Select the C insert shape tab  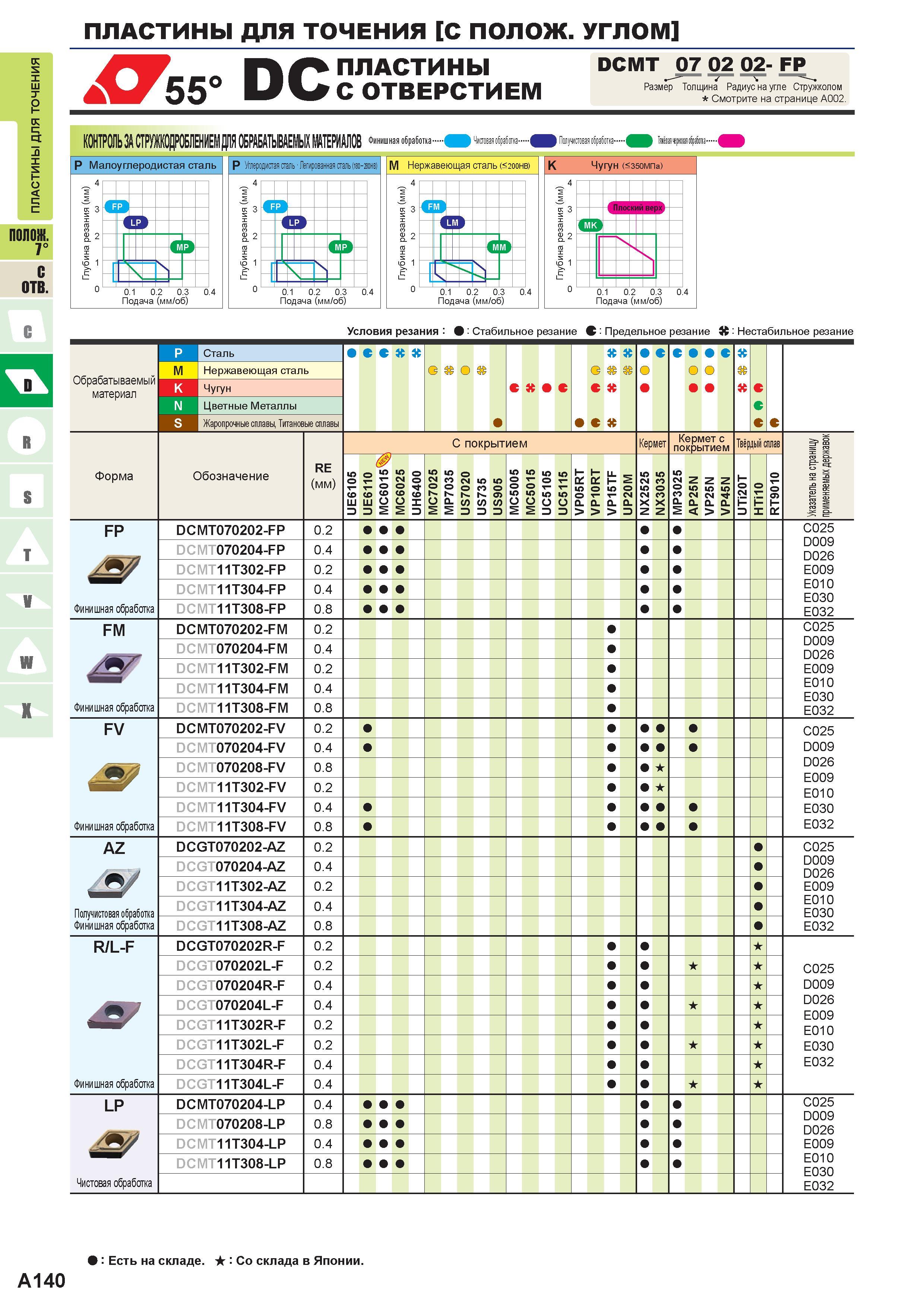(x=26, y=327)
